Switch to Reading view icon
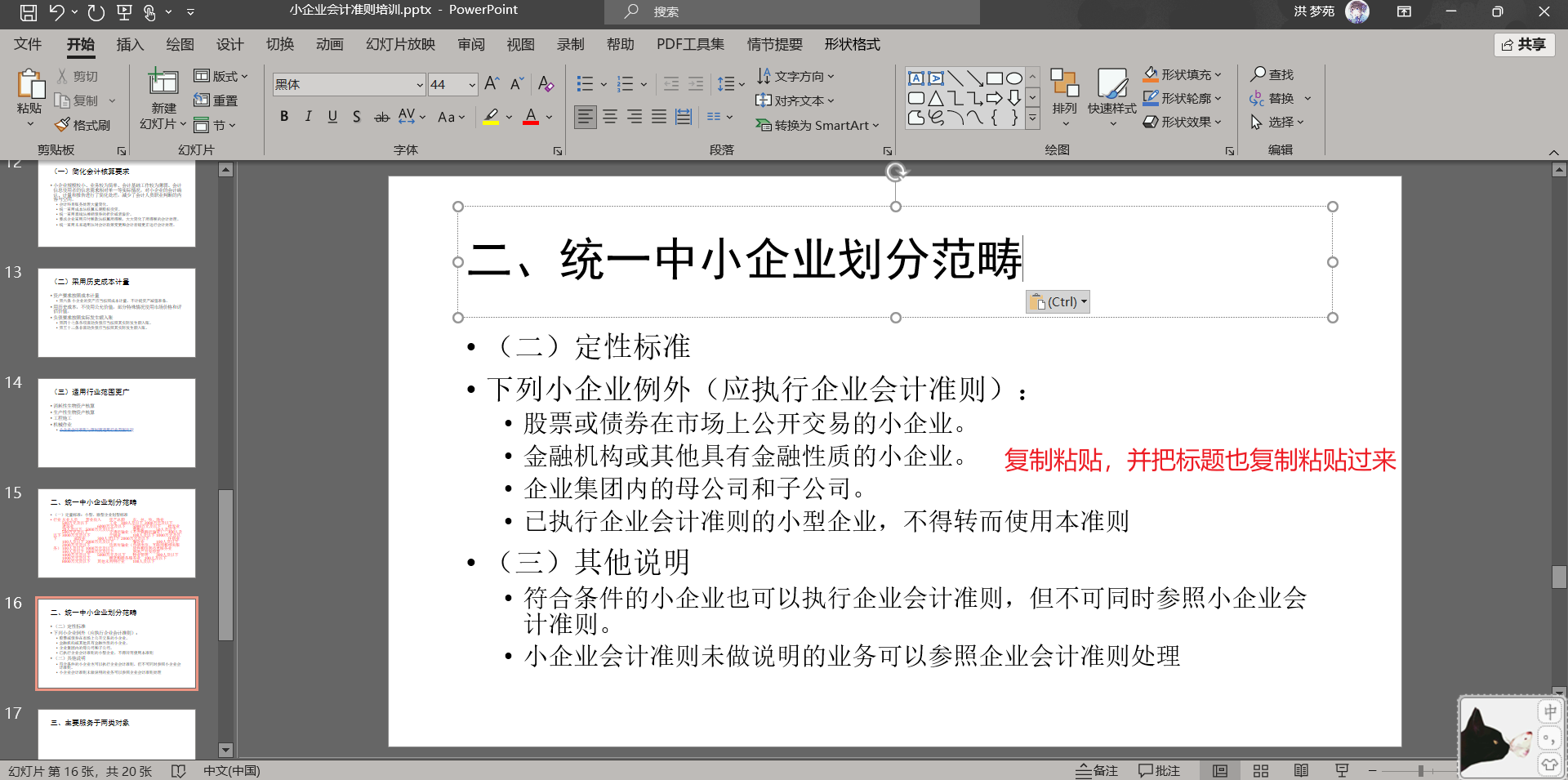Screen dimensions: 1568x780 click(x=1301, y=770)
